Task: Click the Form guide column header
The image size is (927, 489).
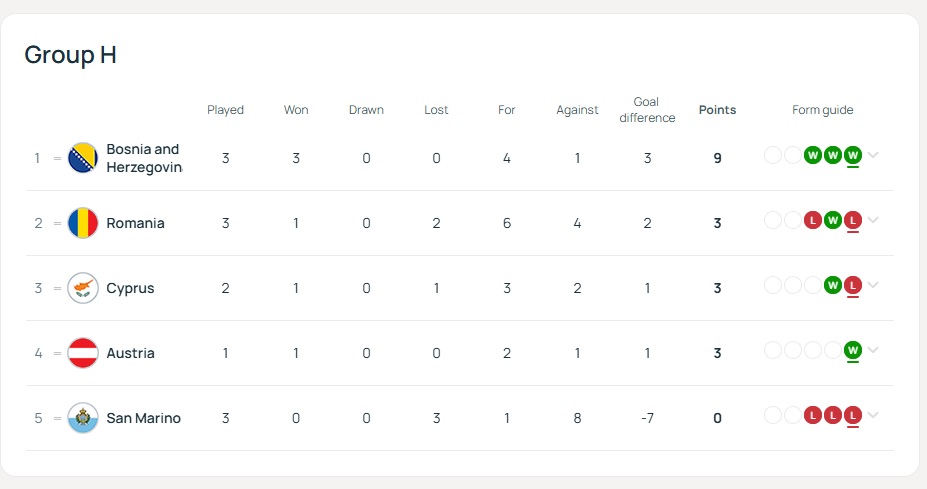Action: coord(822,110)
